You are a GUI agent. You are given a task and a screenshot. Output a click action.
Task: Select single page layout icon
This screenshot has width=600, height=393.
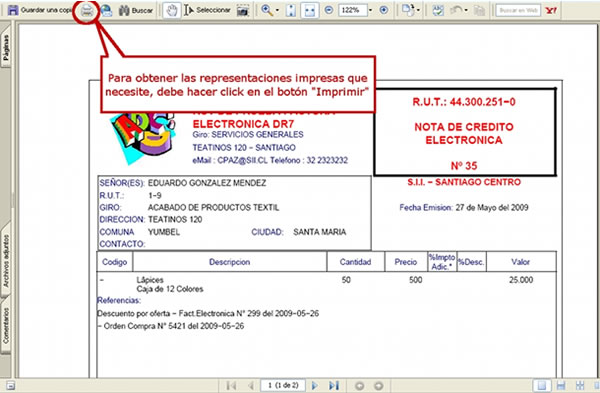point(542,385)
